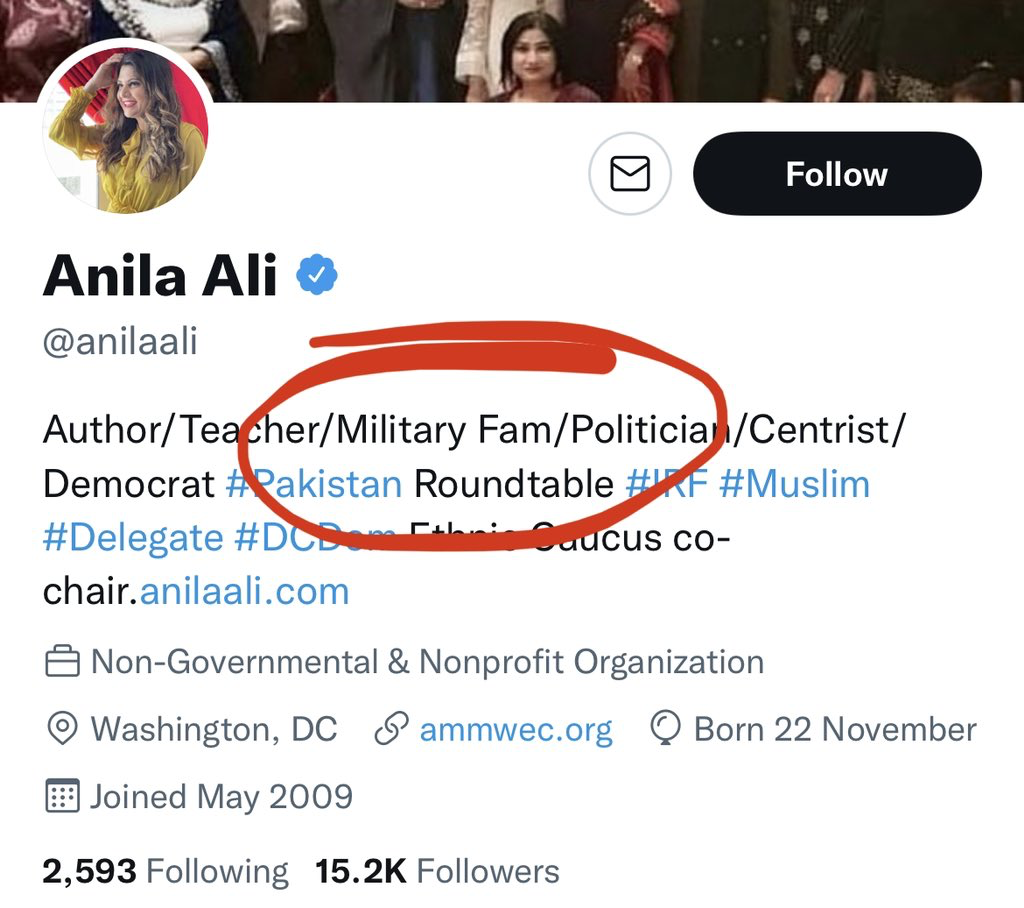1024x908 pixels.
Task: Click the birthday balloon icon
Action: (665, 728)
